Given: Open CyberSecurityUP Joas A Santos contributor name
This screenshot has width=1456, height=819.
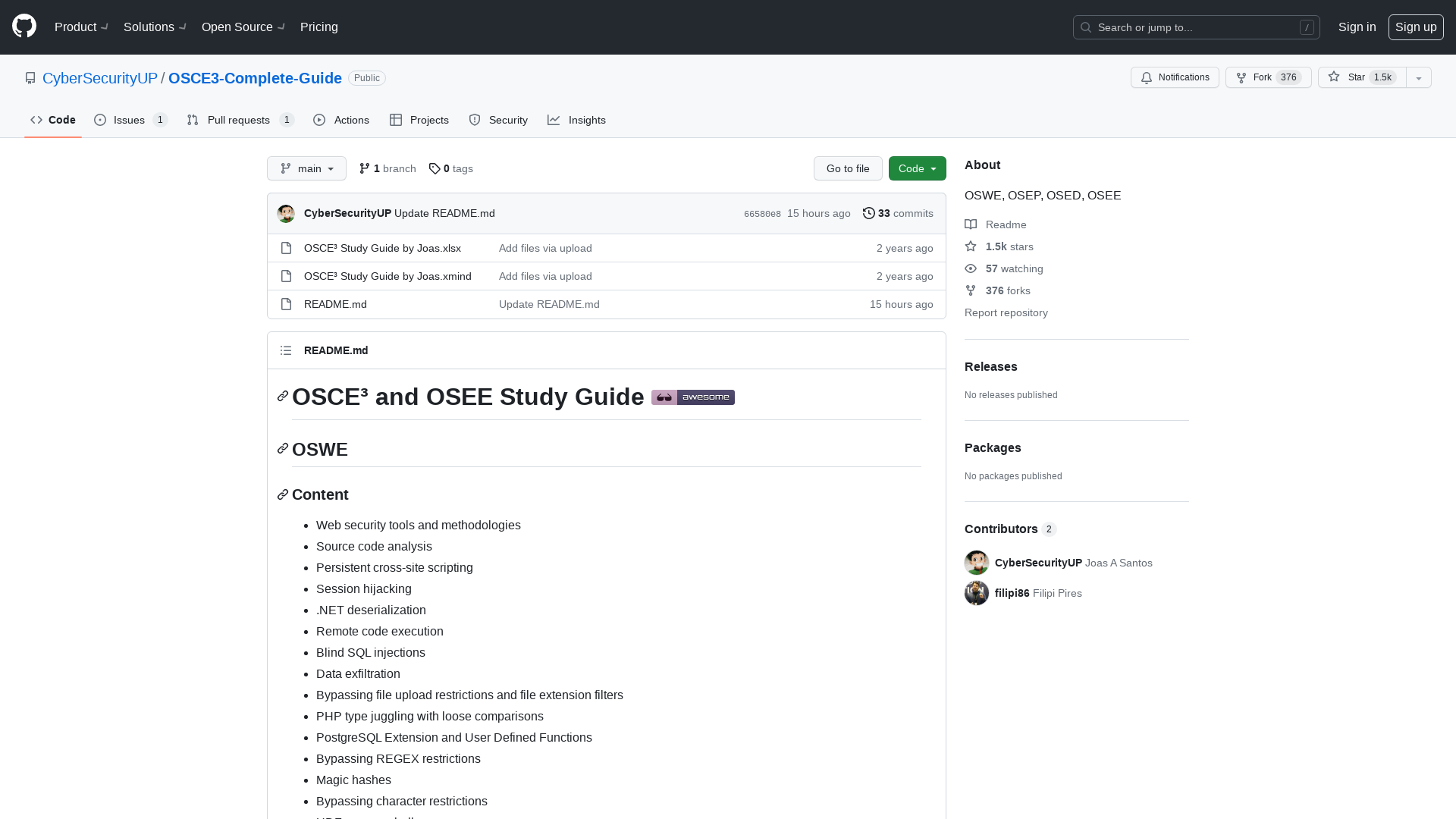Looking at the screenshot, I should [x=1074, y=563].
